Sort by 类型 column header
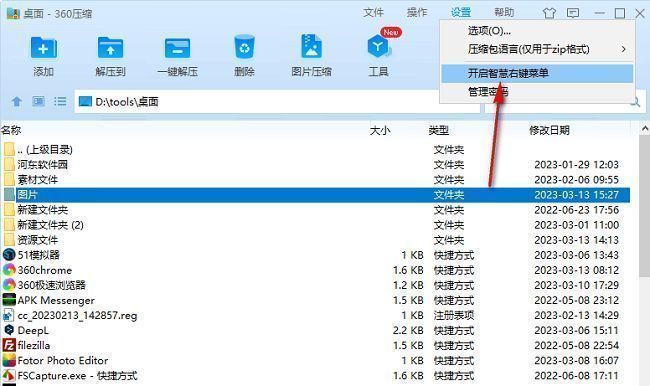This screenshot has height=386, width=650. (x=439, y=131)
